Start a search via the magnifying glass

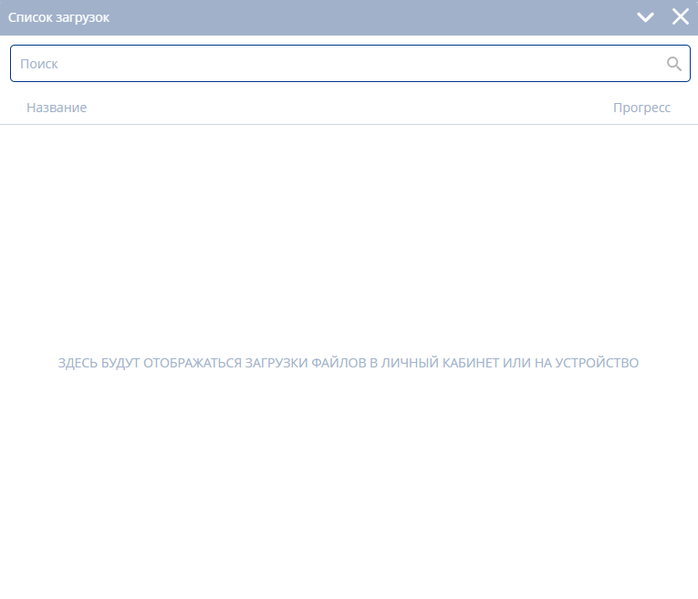coord(674,64)
